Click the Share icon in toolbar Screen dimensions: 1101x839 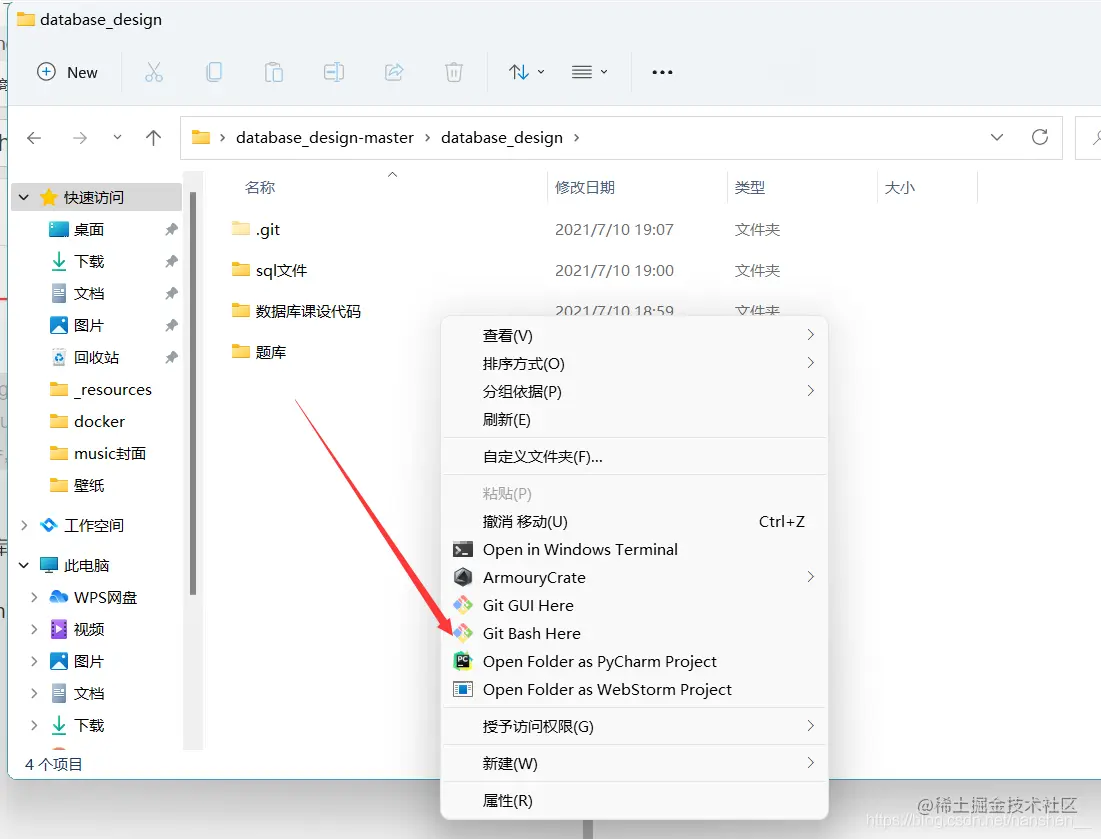(394, 72)
